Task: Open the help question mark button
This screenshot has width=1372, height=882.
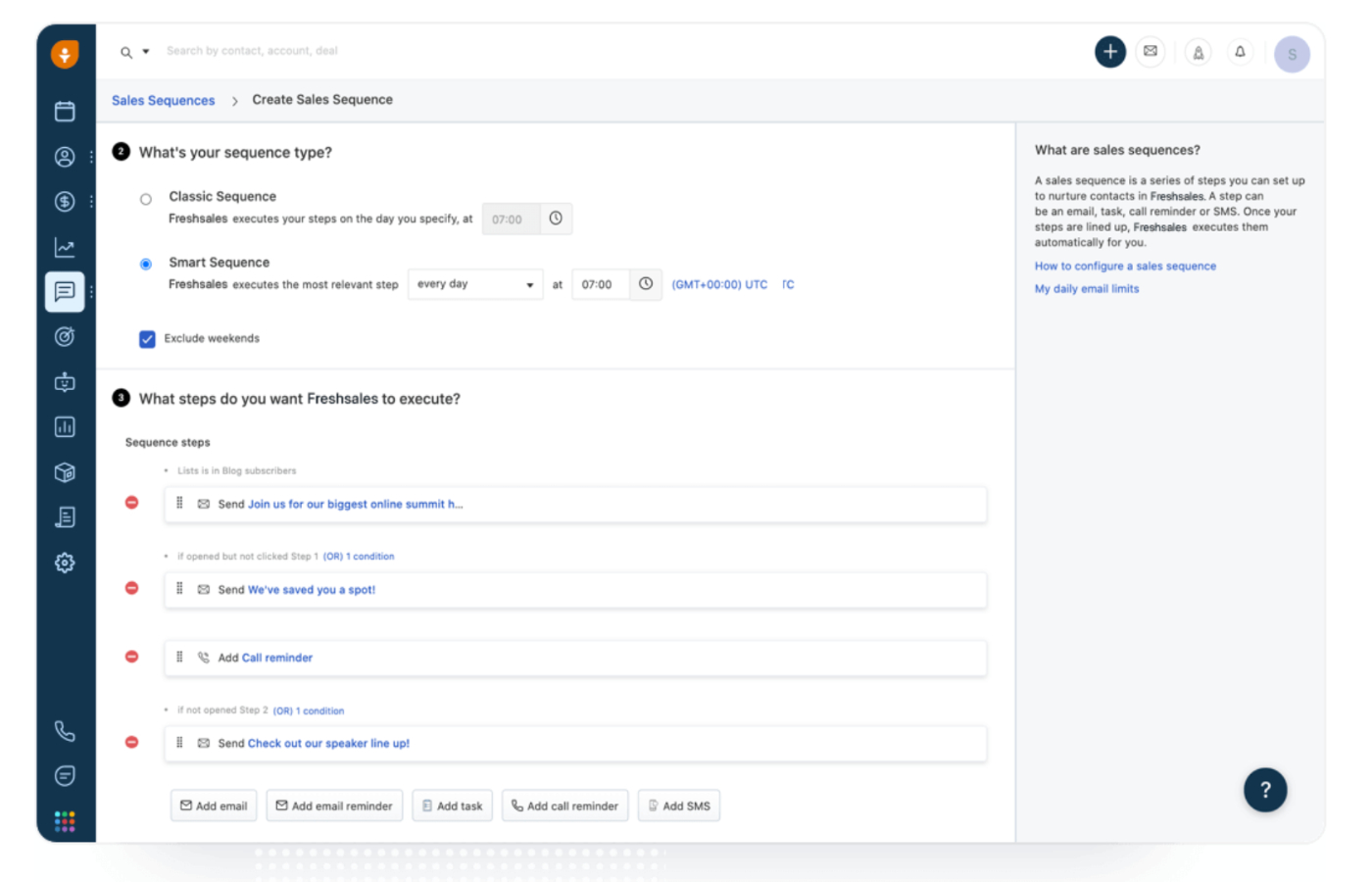Action: point(1264,790)
